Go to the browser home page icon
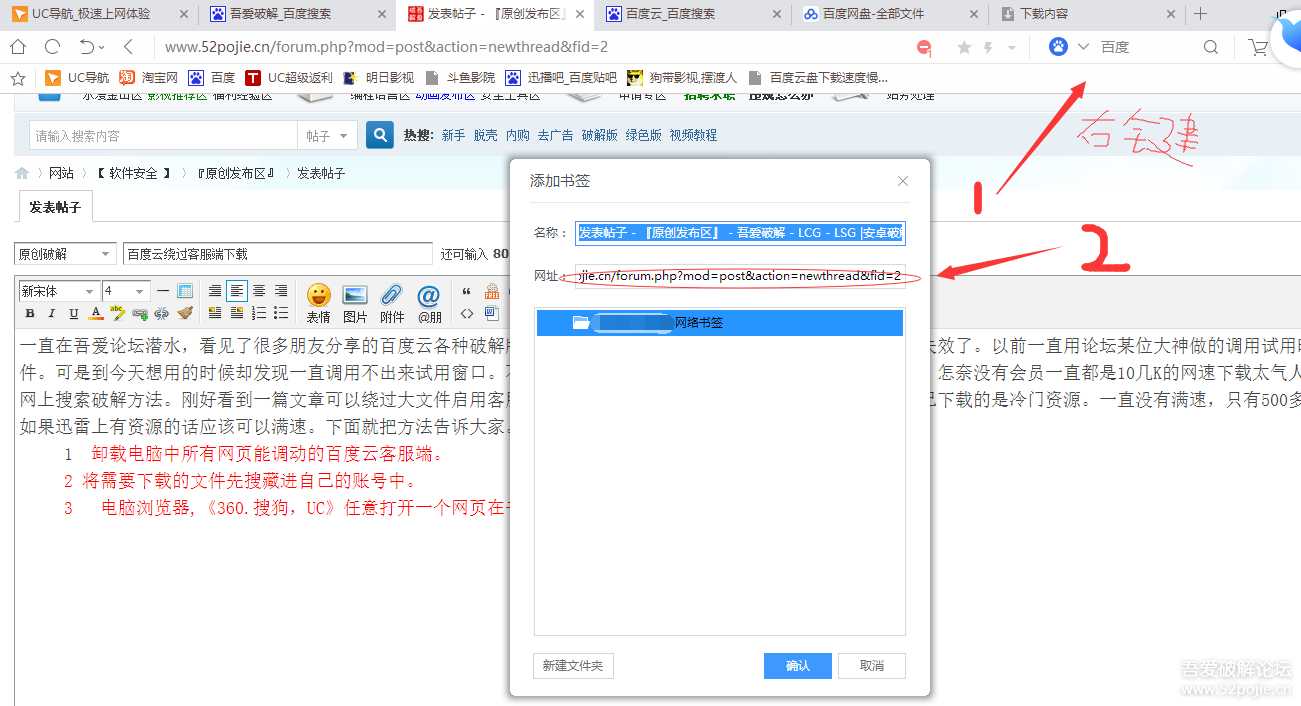Image resolution: width=1301 pixels, height=706 pixels. tap(18, 47)
